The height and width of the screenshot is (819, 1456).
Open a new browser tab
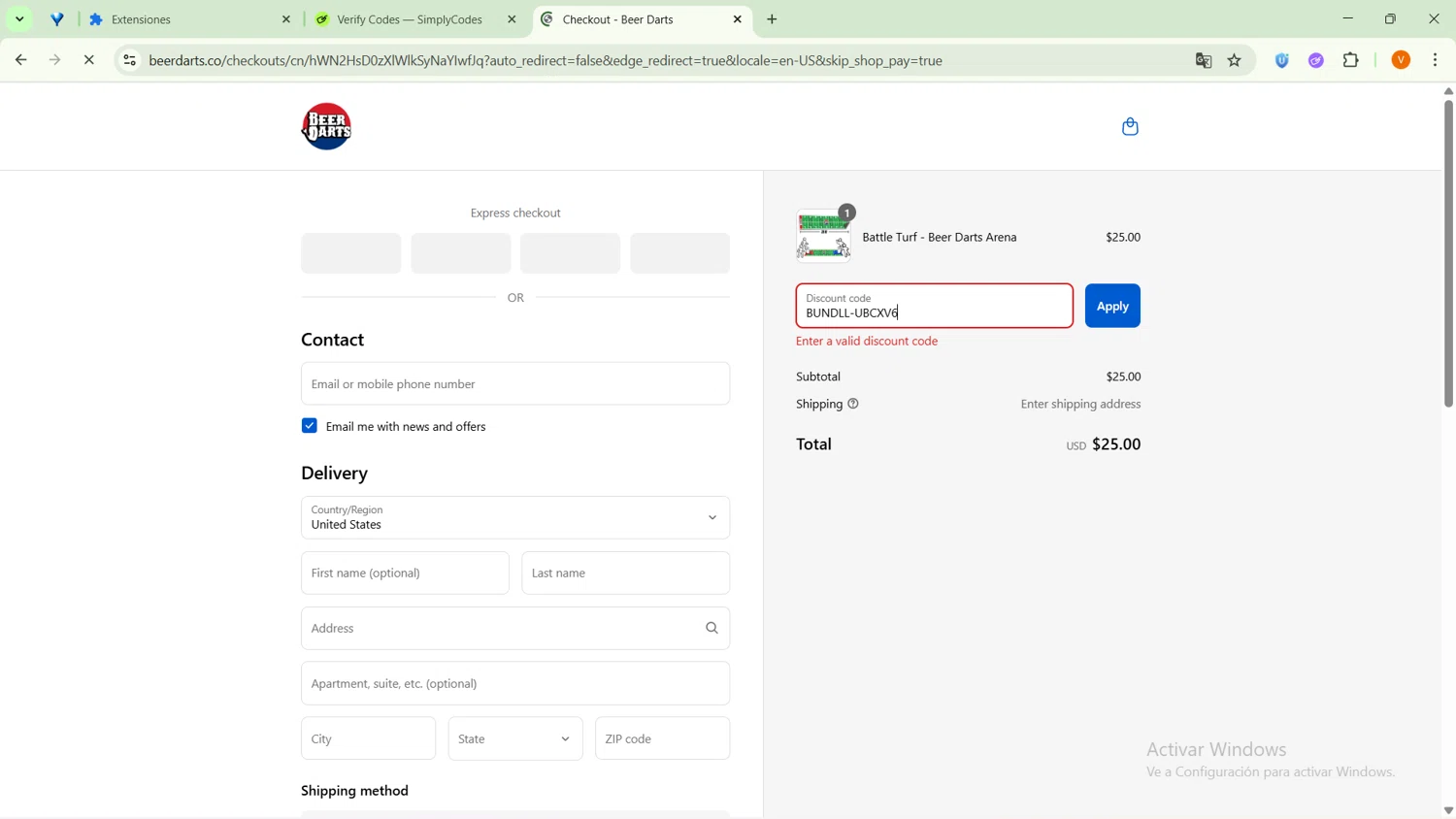click(x=773, y=19)
